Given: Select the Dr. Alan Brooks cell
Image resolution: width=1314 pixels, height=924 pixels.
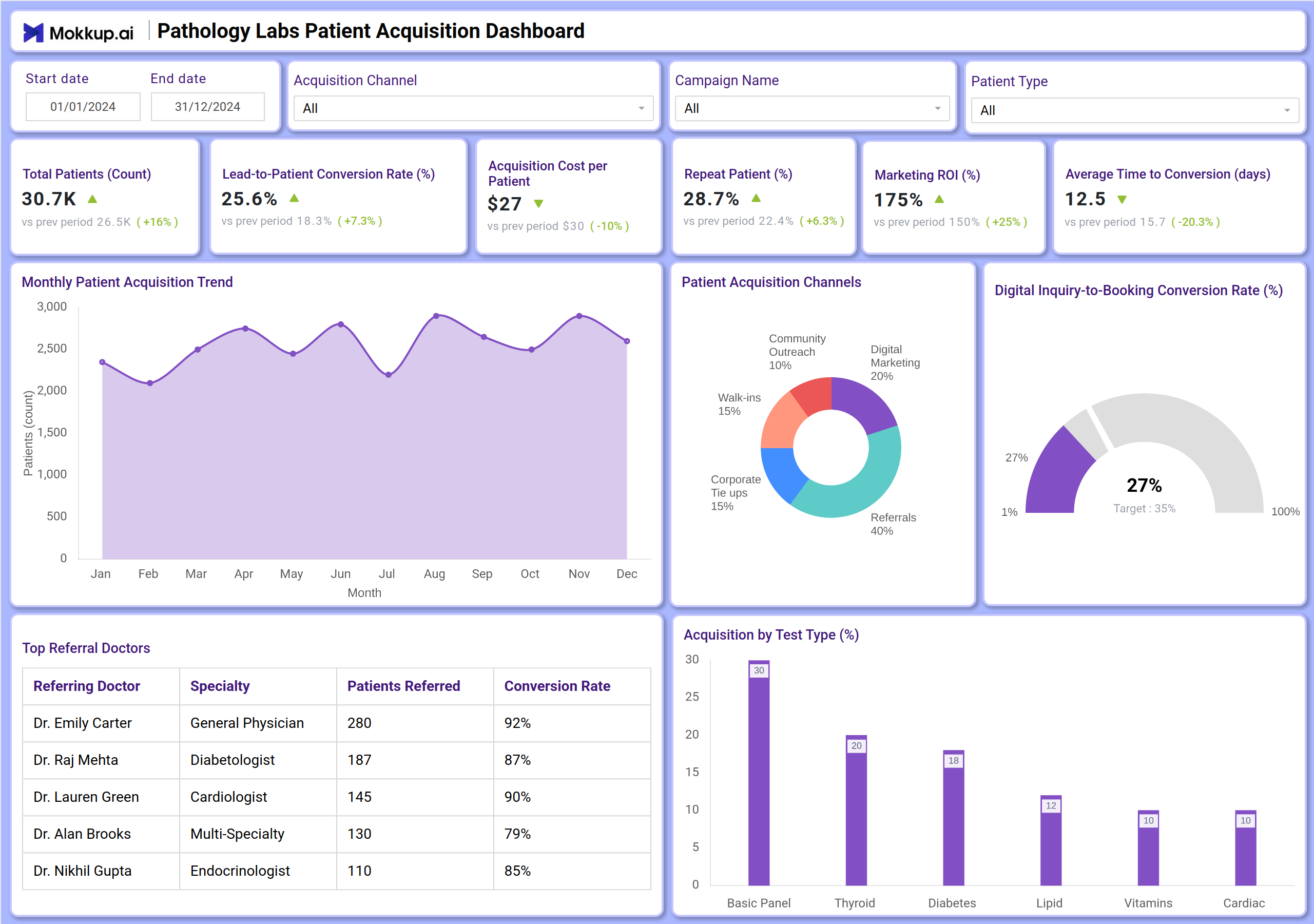Looking at the screenshot, I should [101, 834].
